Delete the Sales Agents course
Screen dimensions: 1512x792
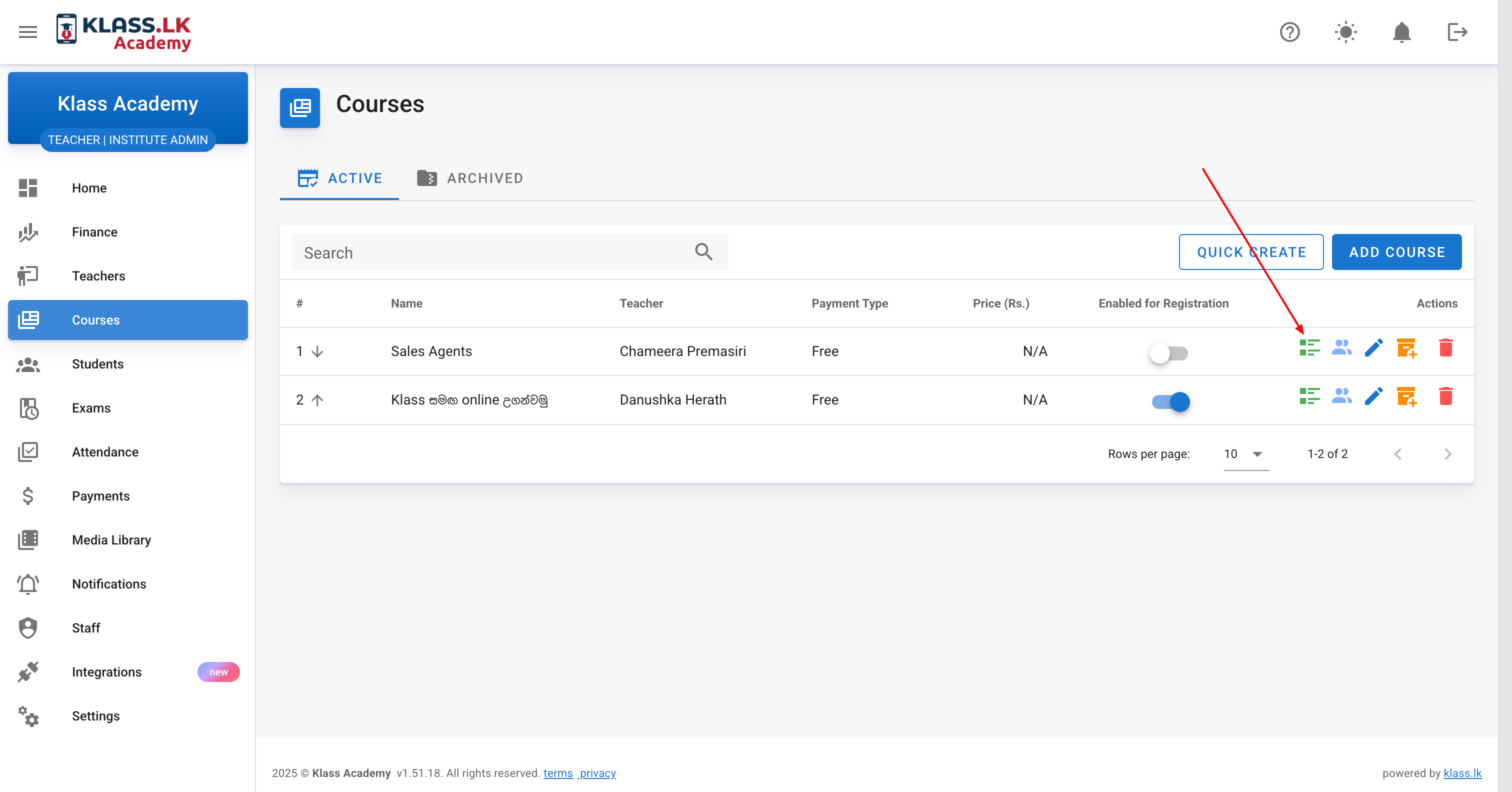tap(1445, 348)
